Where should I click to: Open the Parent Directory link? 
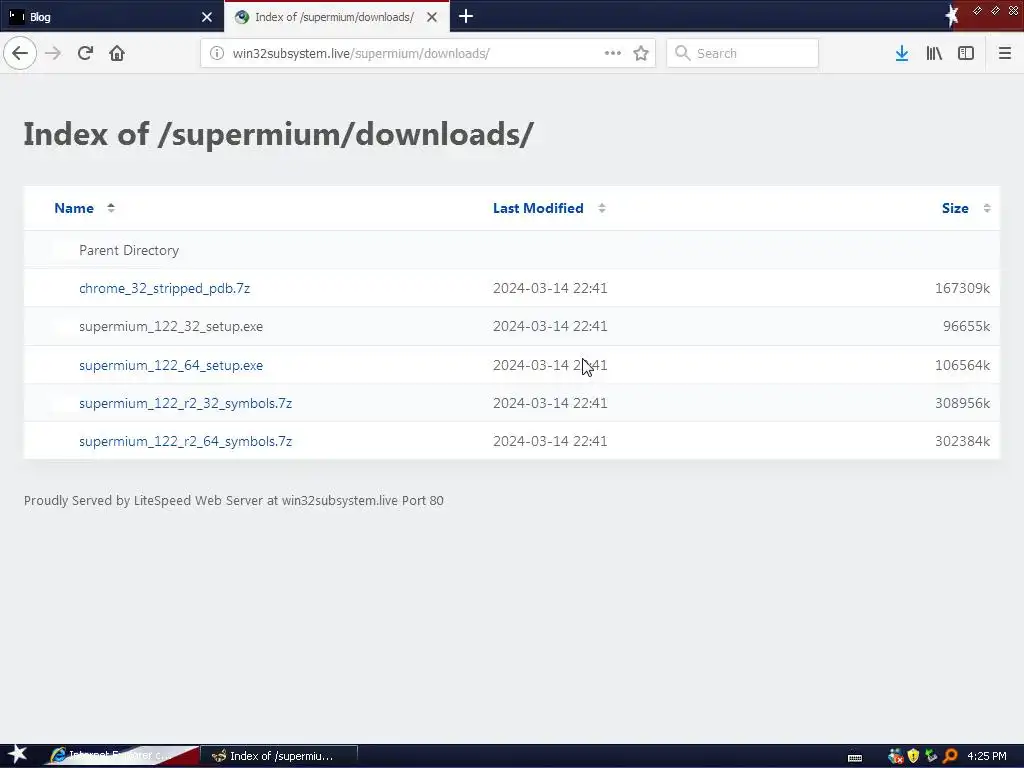pyautogui.click(x=129, y=250)
